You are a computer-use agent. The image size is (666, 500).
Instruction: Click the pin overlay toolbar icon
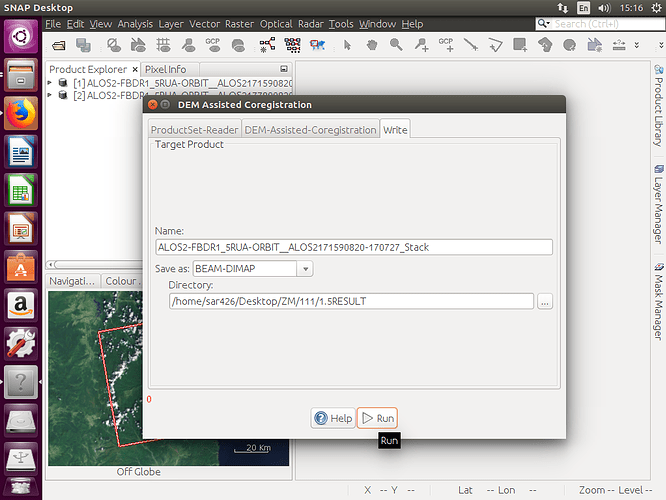188,45
